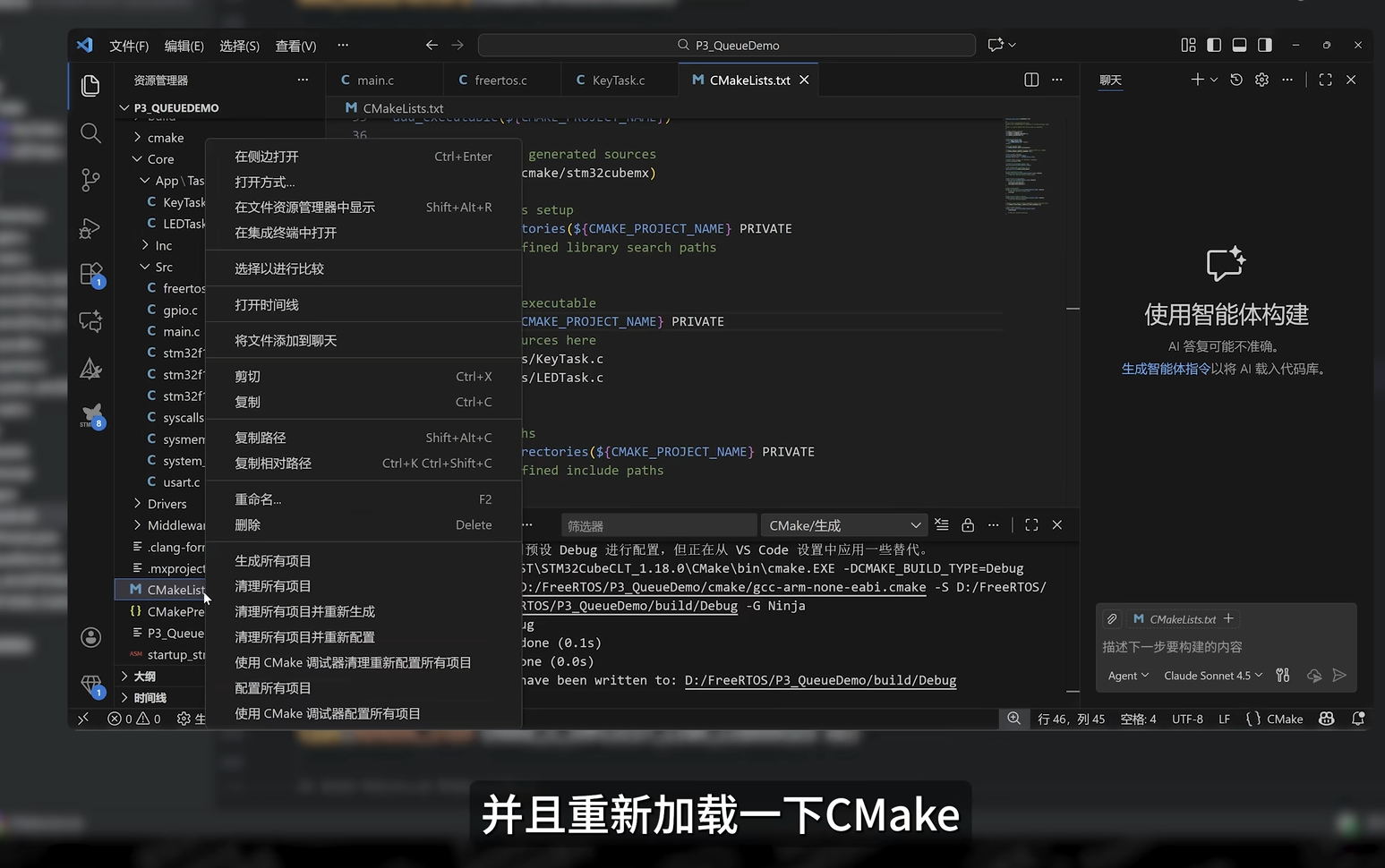
Task: Open the CMake tools view icon
Action: point(90,368)
